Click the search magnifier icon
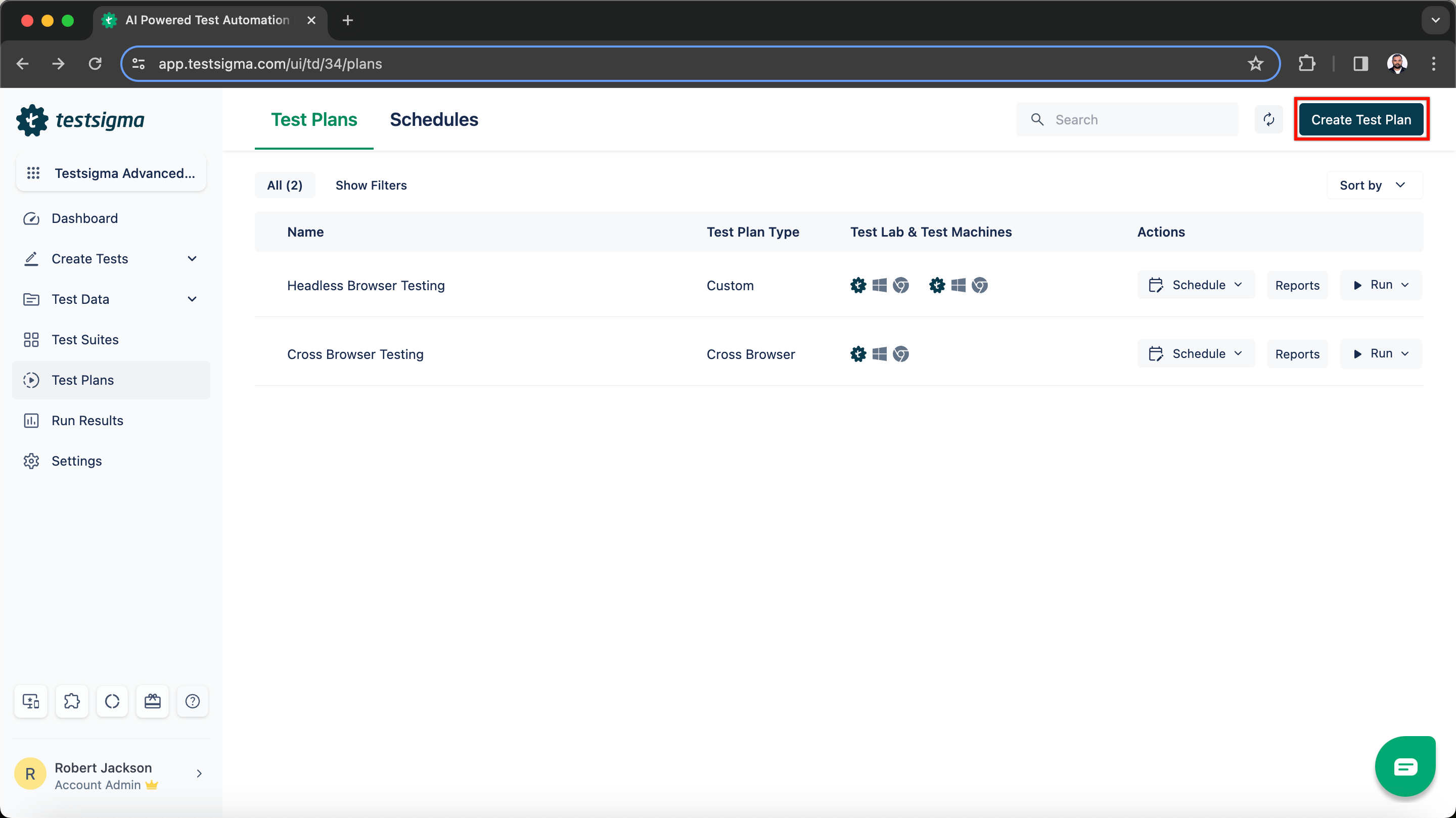Screen dimensions: 1456x818 point(1037,119)
